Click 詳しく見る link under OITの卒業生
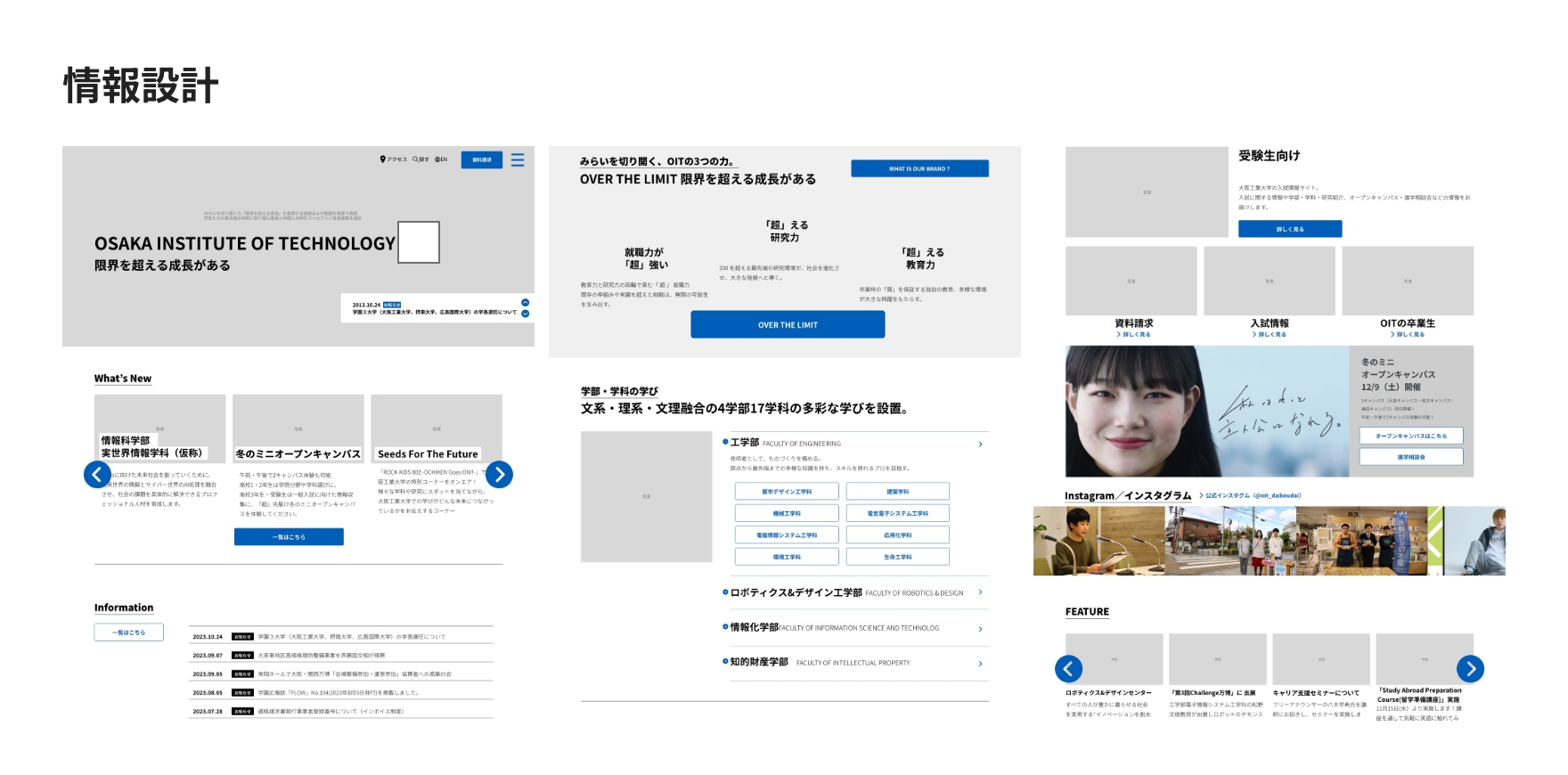 pyautogui.click(x=1408, y=334)
